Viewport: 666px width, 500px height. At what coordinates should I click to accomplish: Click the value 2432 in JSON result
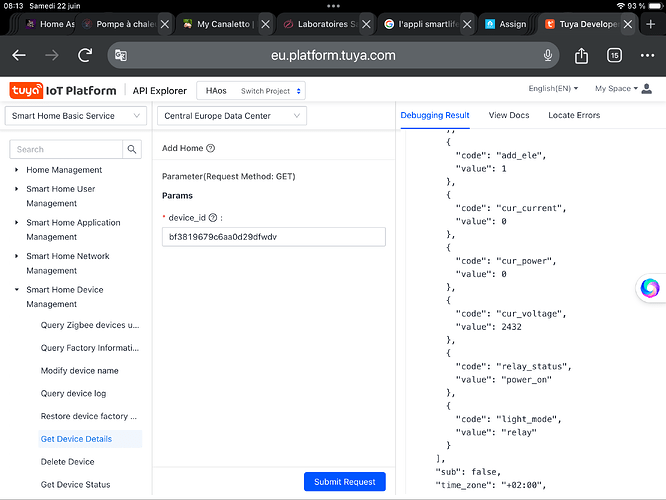click(511, 327)
